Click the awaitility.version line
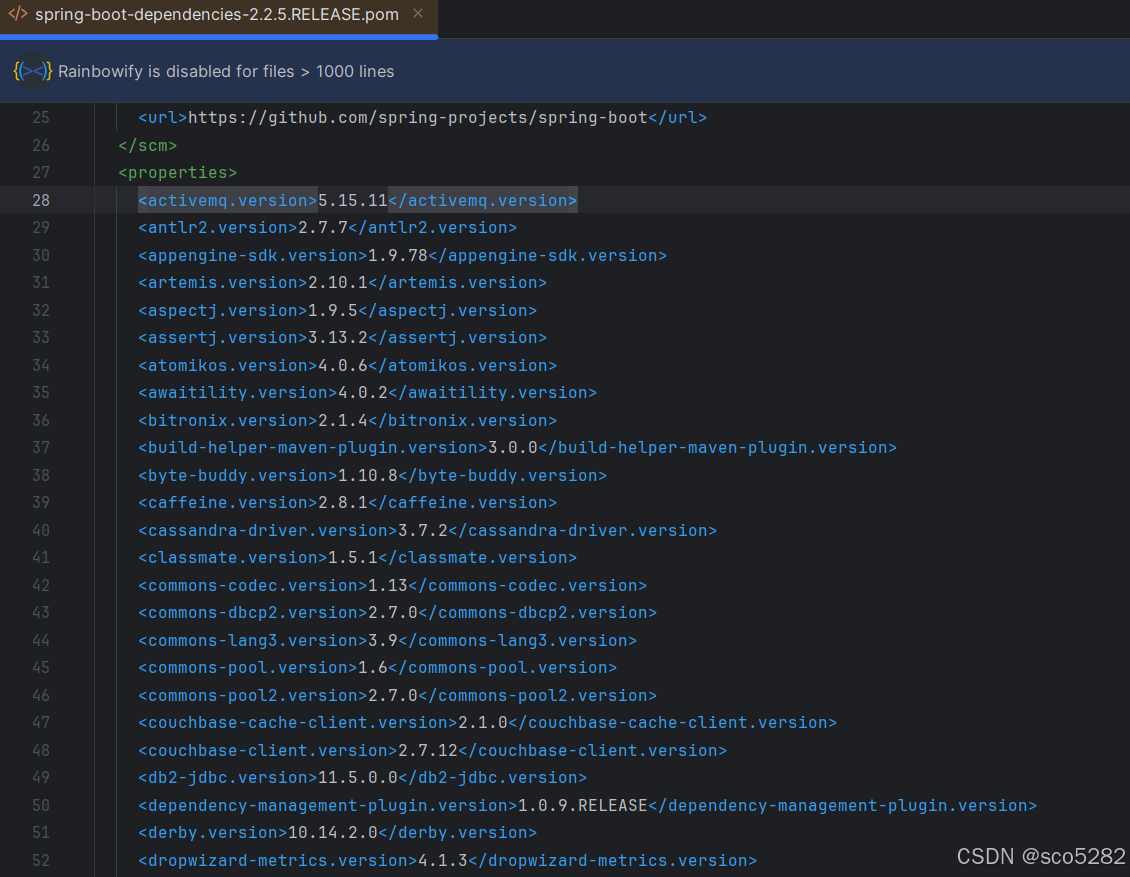 [x=368, y=393]
